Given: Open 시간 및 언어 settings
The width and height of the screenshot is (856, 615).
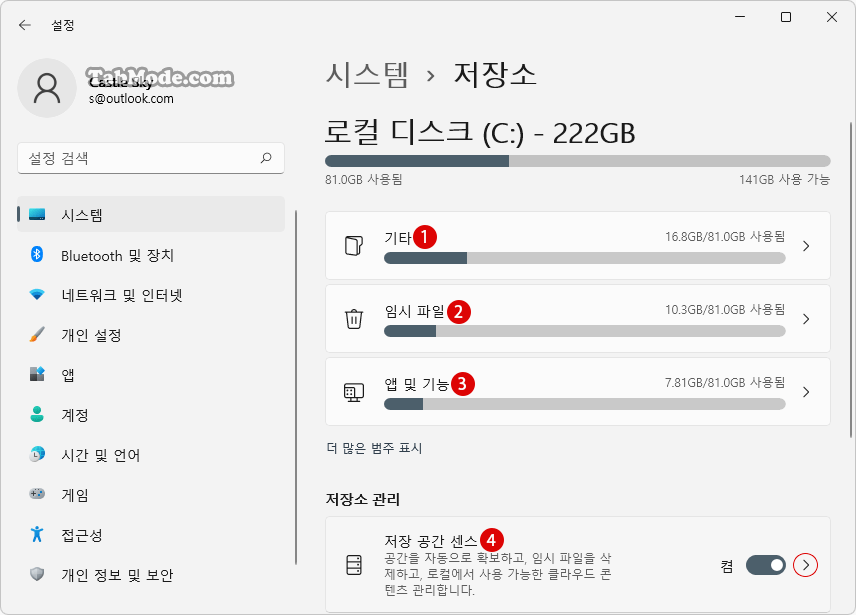Looking at the screenshot, I should (151, 455).
